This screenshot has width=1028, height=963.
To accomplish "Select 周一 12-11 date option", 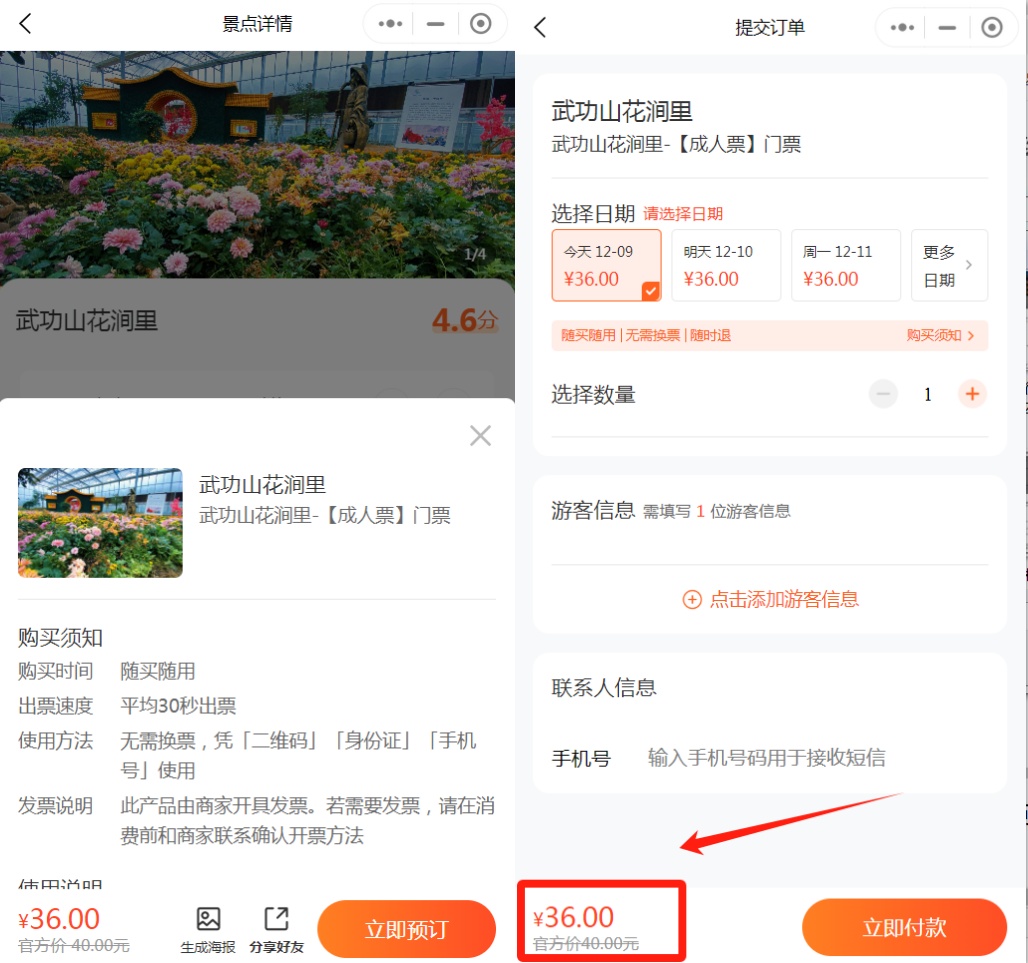I will point(845,266).
